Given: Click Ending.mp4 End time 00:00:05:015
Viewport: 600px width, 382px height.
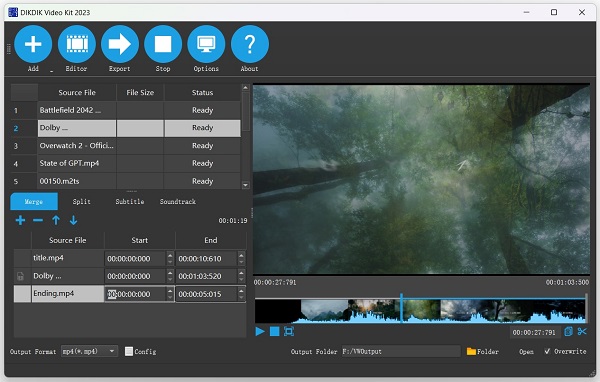Looking at the screenshot, I should tap(207, 294).
